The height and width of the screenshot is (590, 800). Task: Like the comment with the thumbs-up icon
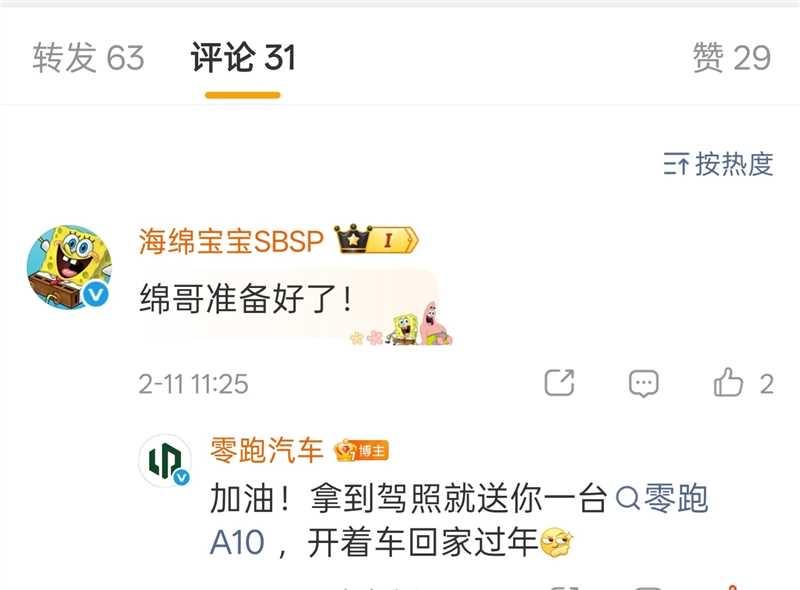pyautogui.click(x=728, y=383)
